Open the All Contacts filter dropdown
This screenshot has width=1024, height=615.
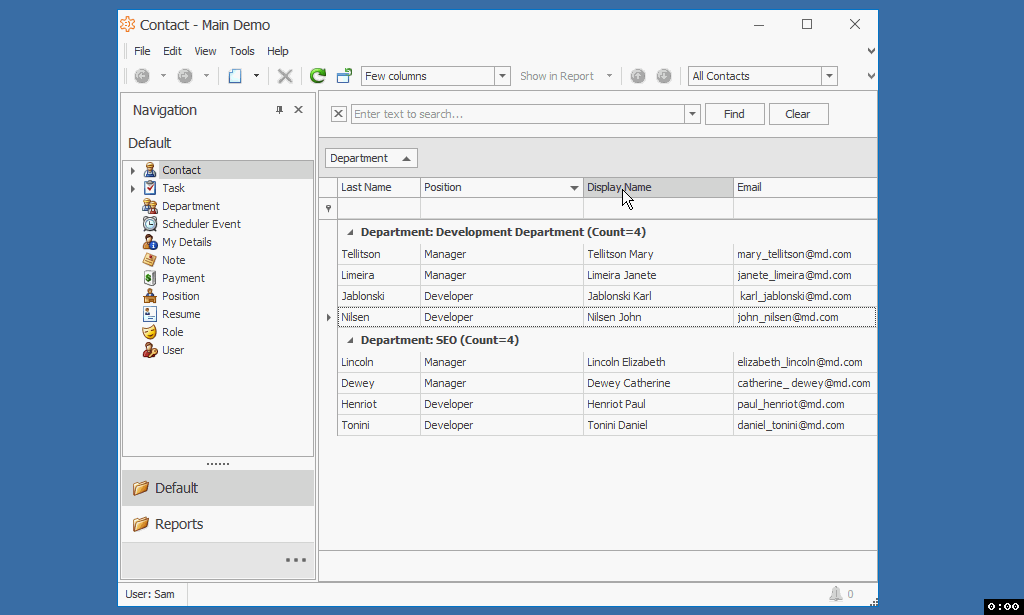tap(829, 76)
